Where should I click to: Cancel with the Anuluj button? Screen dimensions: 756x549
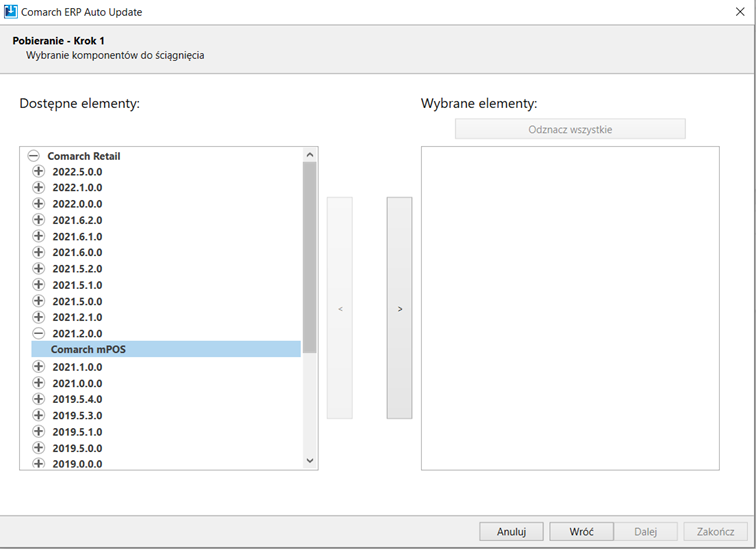511,532
